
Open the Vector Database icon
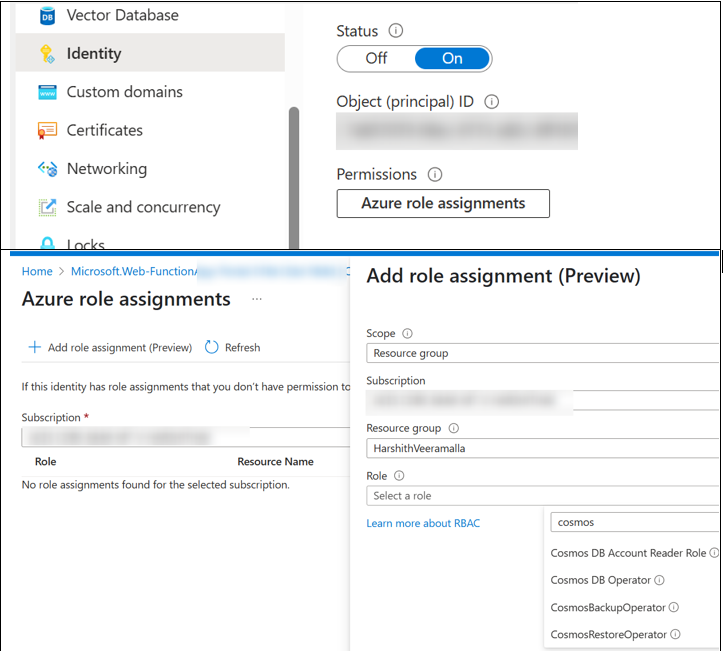tap(47, 16)
